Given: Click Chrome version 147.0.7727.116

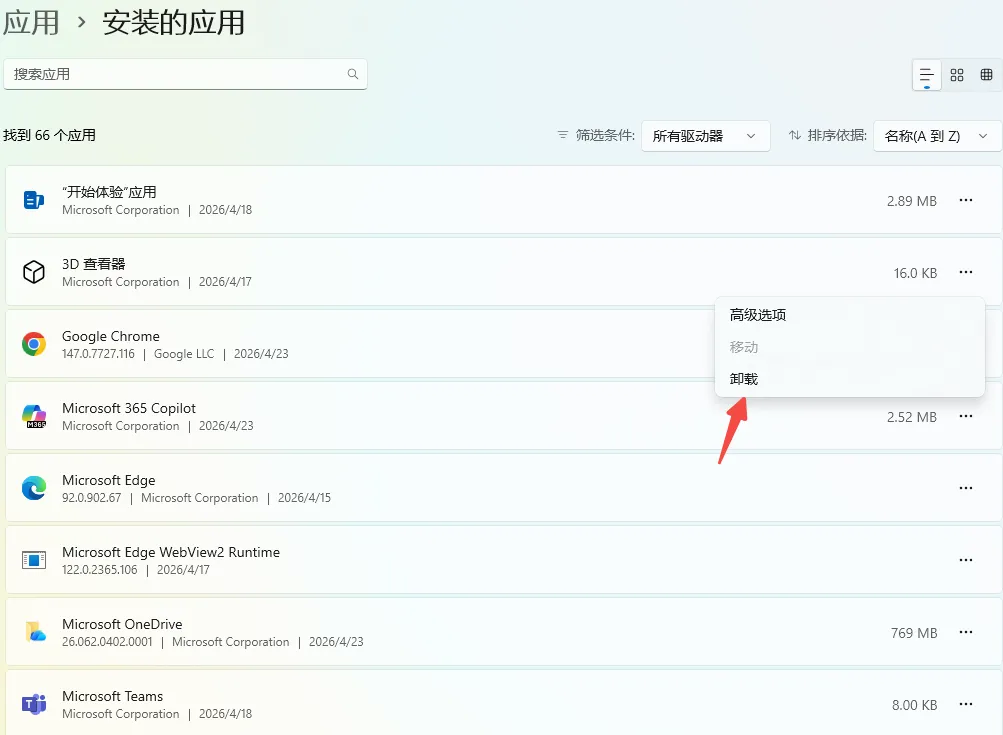Looking at the screenshot, I should tap(99, 354).
